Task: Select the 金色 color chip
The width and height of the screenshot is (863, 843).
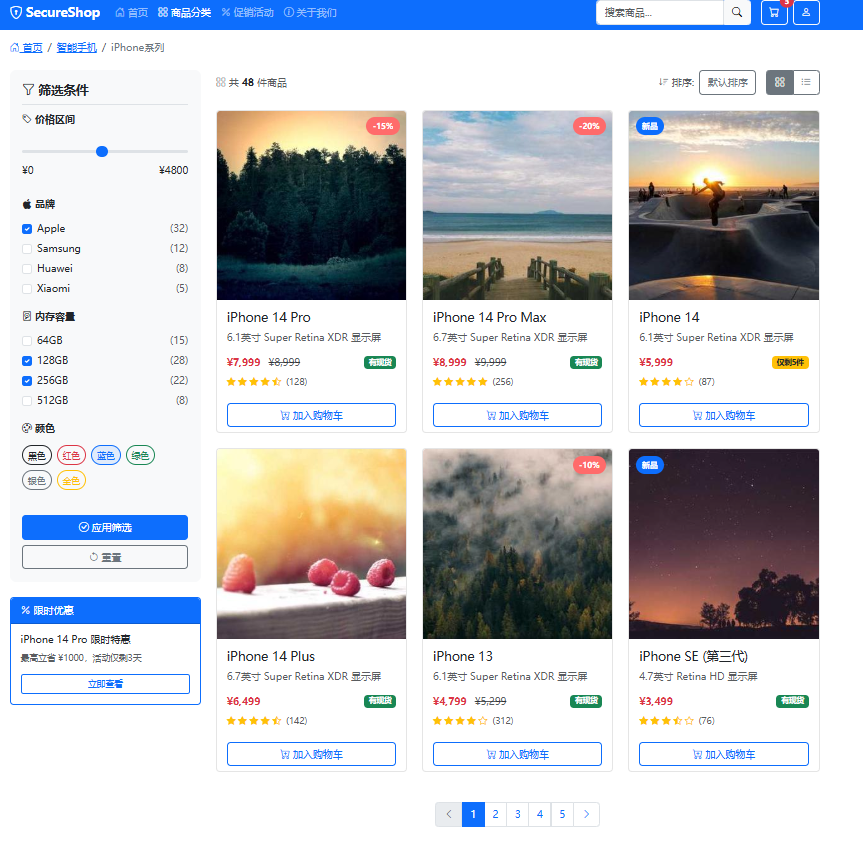Action: coord(71,480)
